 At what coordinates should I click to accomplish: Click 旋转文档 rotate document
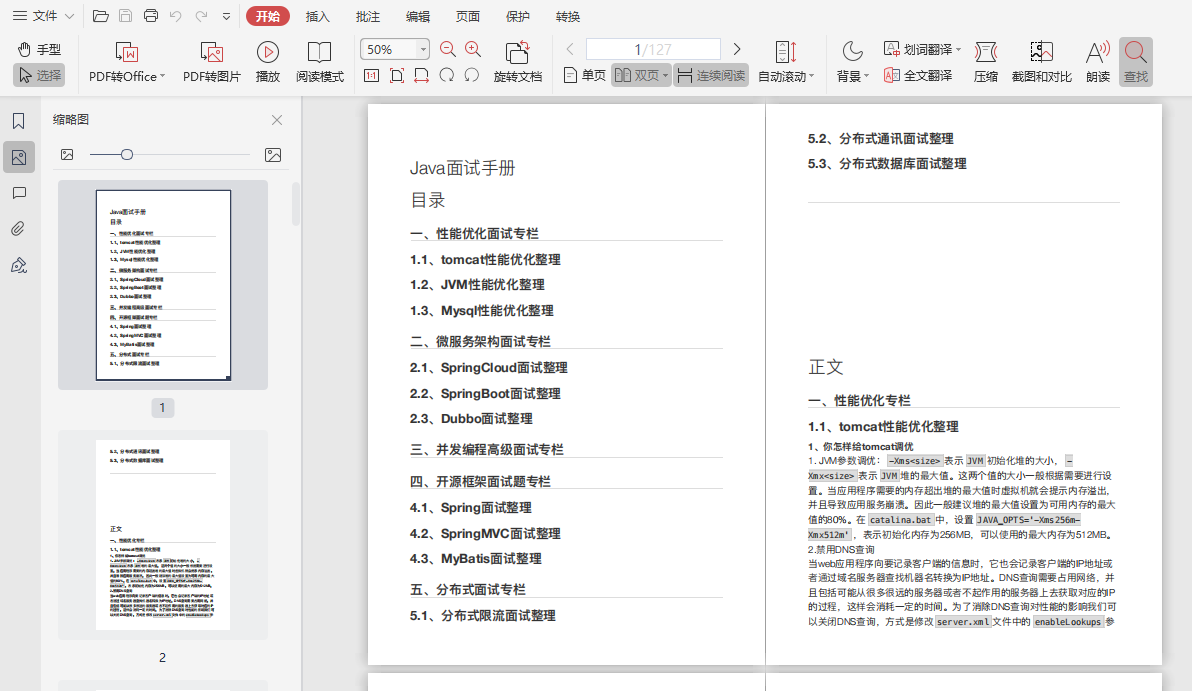pyautogui.click(x=518, y=62)
